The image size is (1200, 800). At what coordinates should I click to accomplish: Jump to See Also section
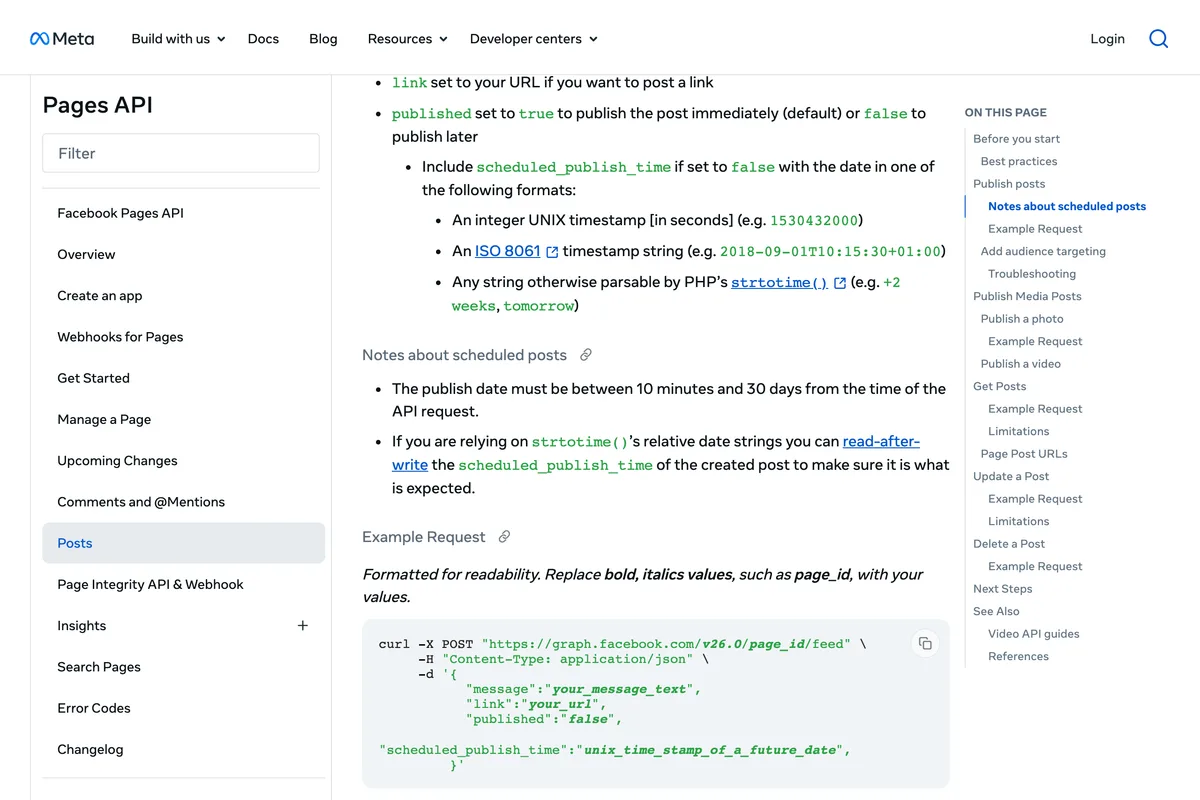tap(996, 611)
